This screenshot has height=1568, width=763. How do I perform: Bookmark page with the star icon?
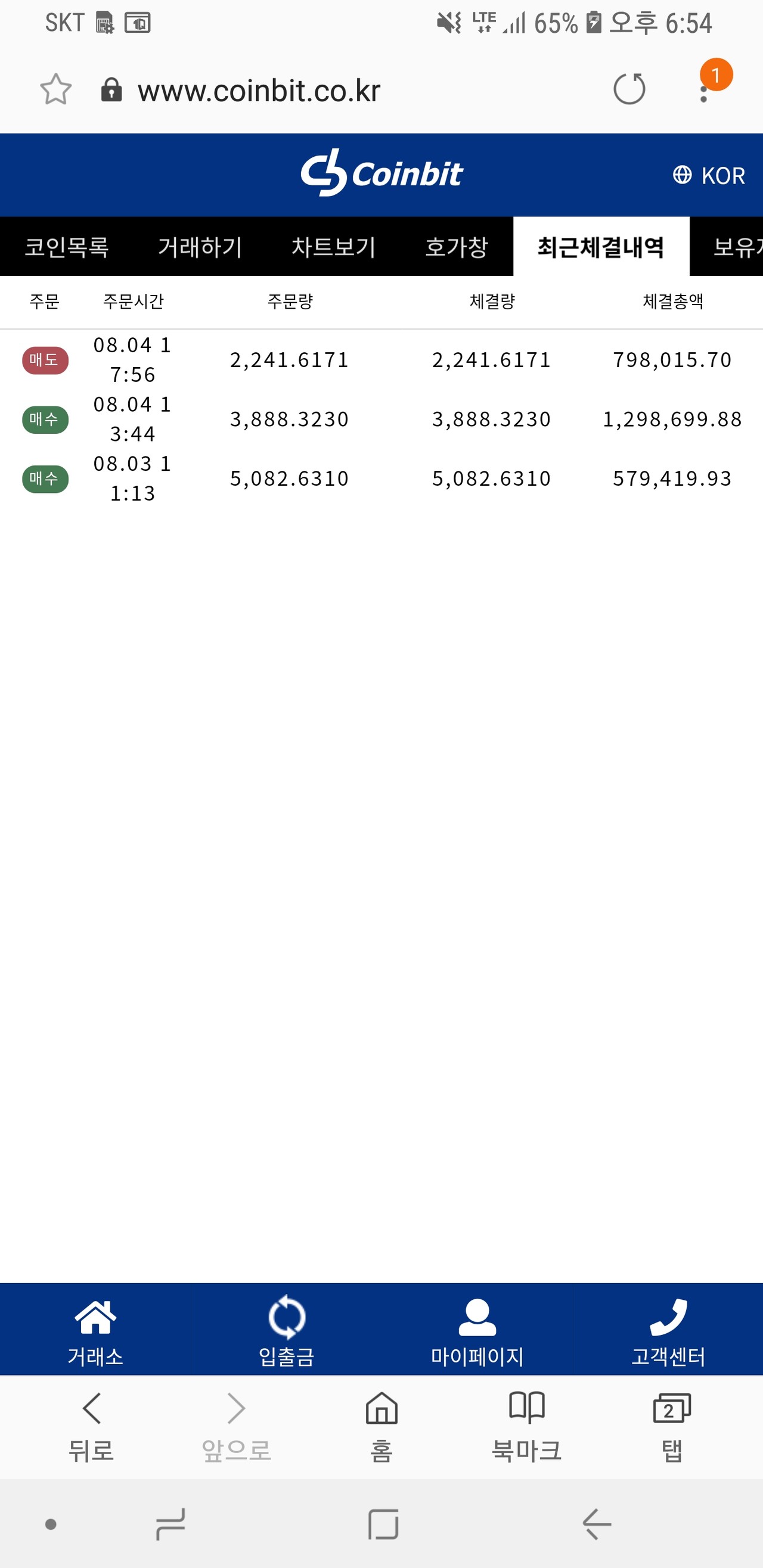point(55,89)
